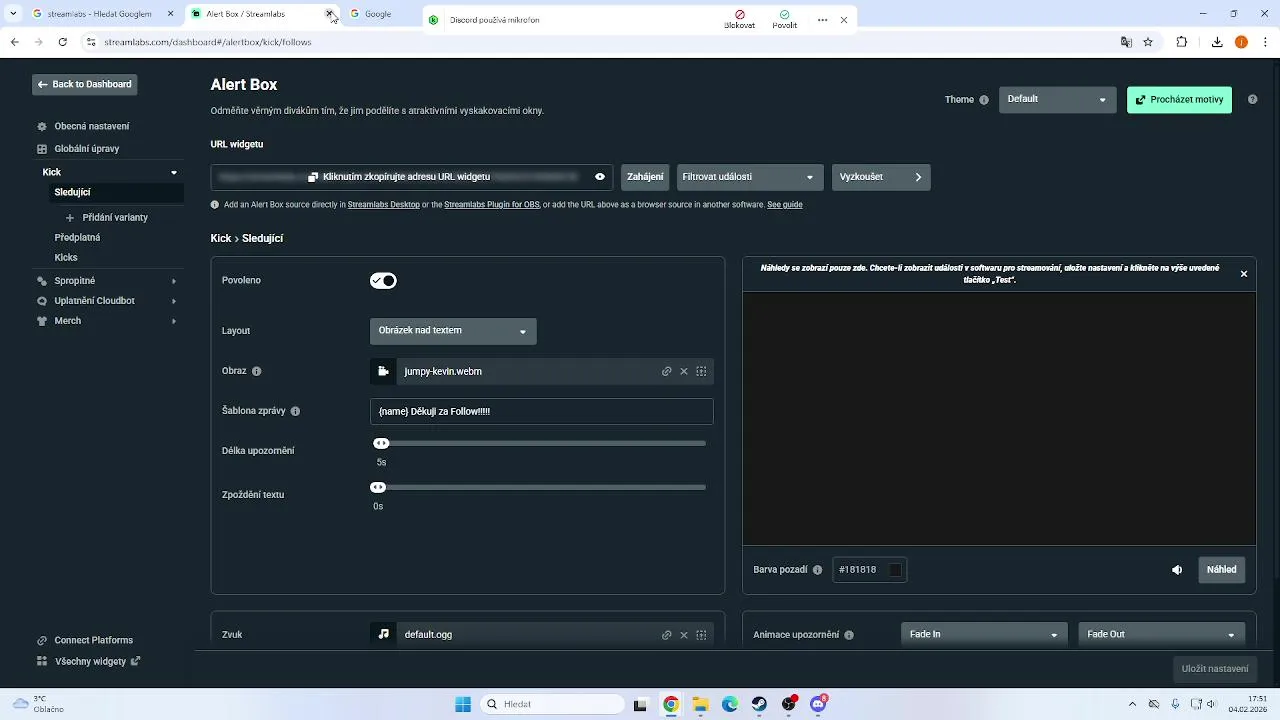Open Globální úpravy in the sidebar
The image size is (1280, 720).
click(x=87, y=149)
